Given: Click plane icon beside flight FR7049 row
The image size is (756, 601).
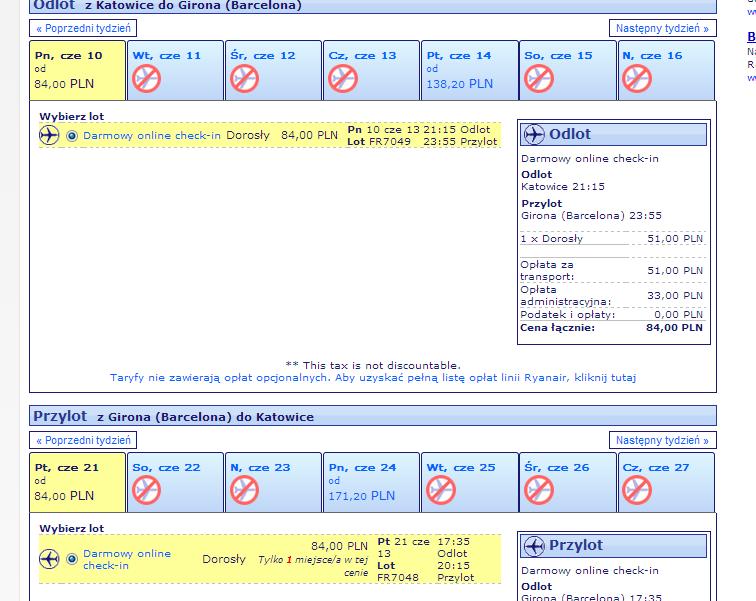Looking at the screenshot, I should [x=49, y=135].
